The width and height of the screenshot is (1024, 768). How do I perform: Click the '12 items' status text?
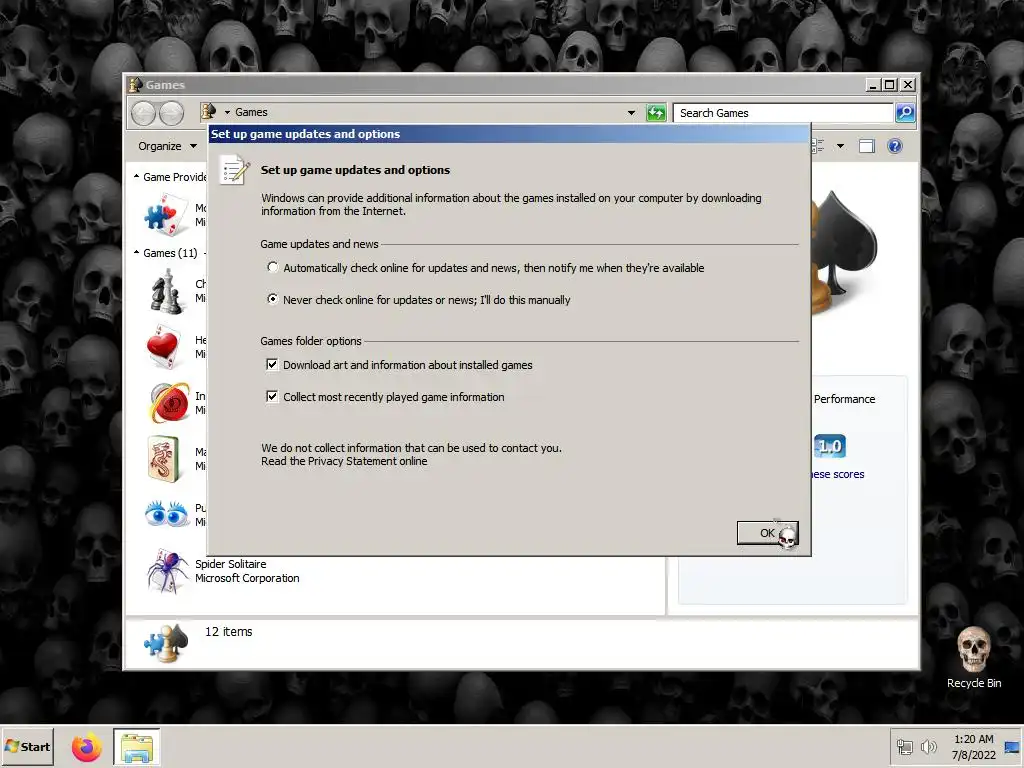pos(229,632)
